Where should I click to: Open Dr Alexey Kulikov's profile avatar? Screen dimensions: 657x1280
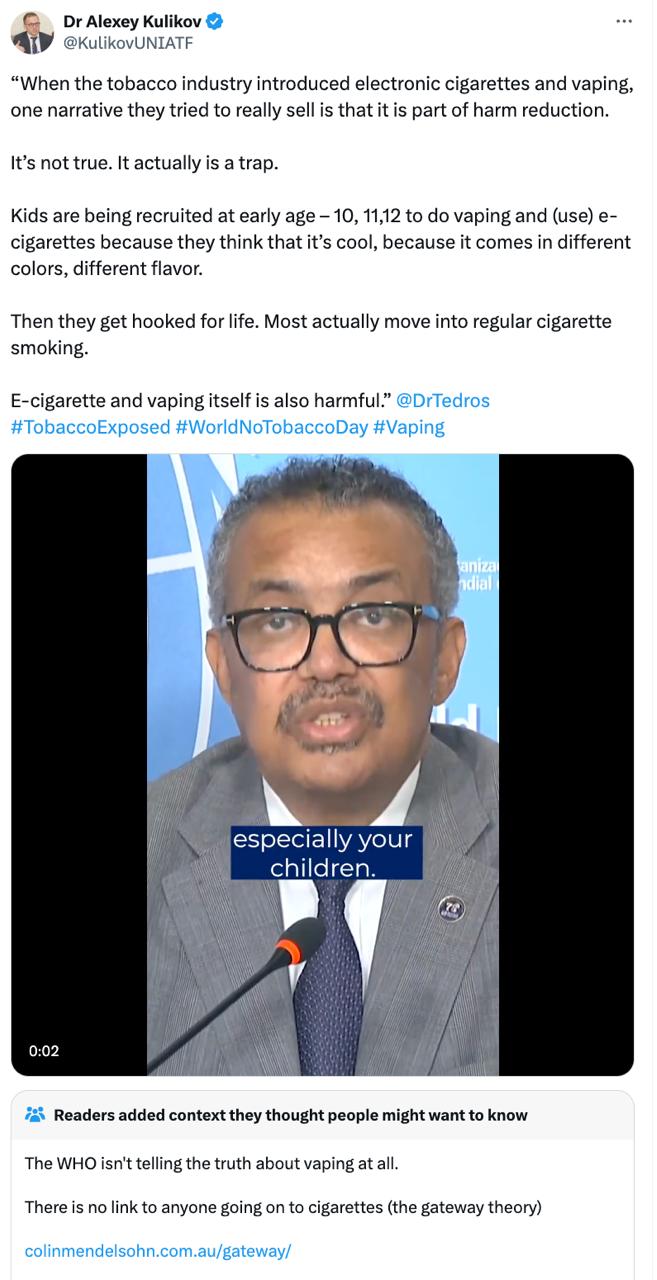(32, 33)
